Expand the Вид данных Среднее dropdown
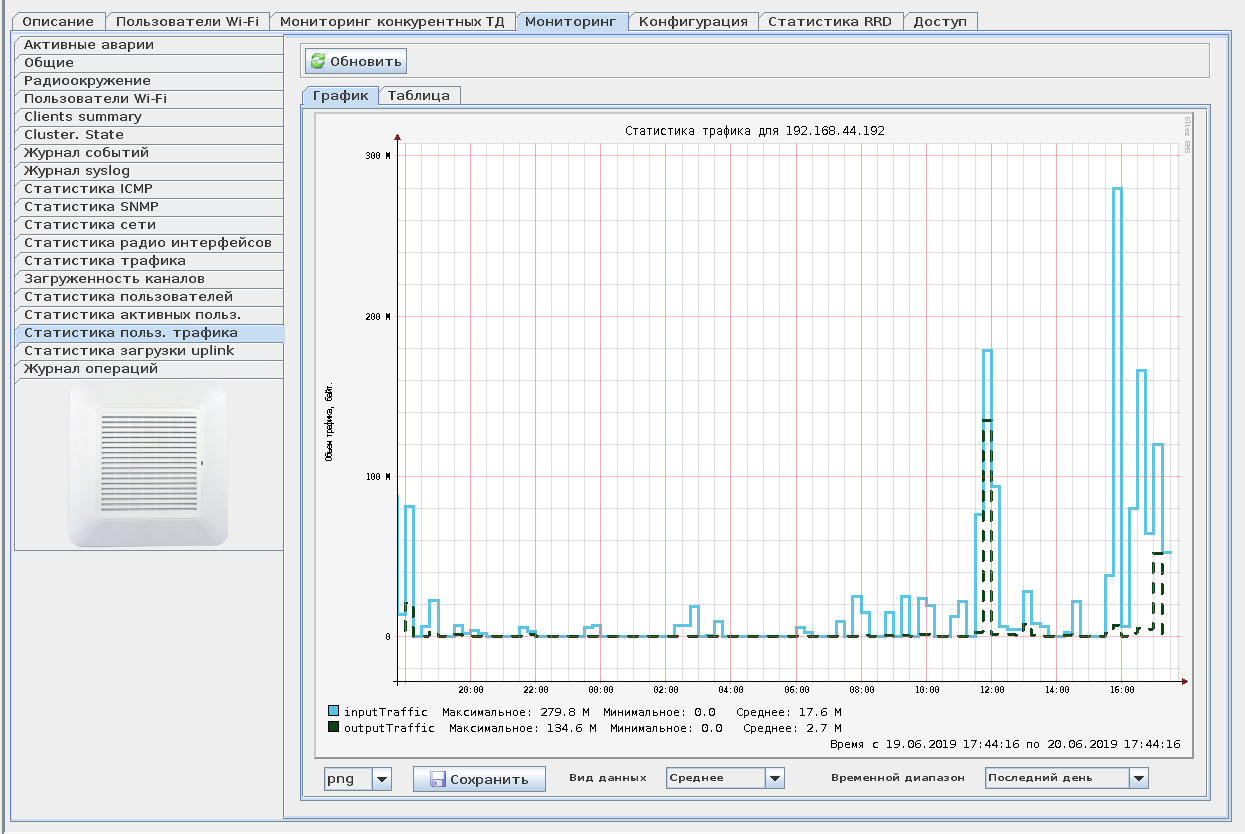The width and height of the screenshot is (1245, 834). (774, 778)
